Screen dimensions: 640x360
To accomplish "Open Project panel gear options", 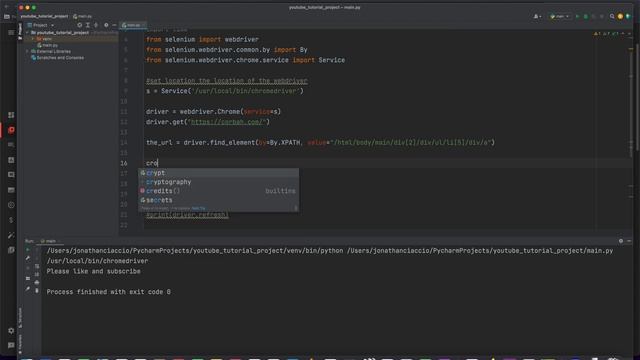I will point(106,25).
